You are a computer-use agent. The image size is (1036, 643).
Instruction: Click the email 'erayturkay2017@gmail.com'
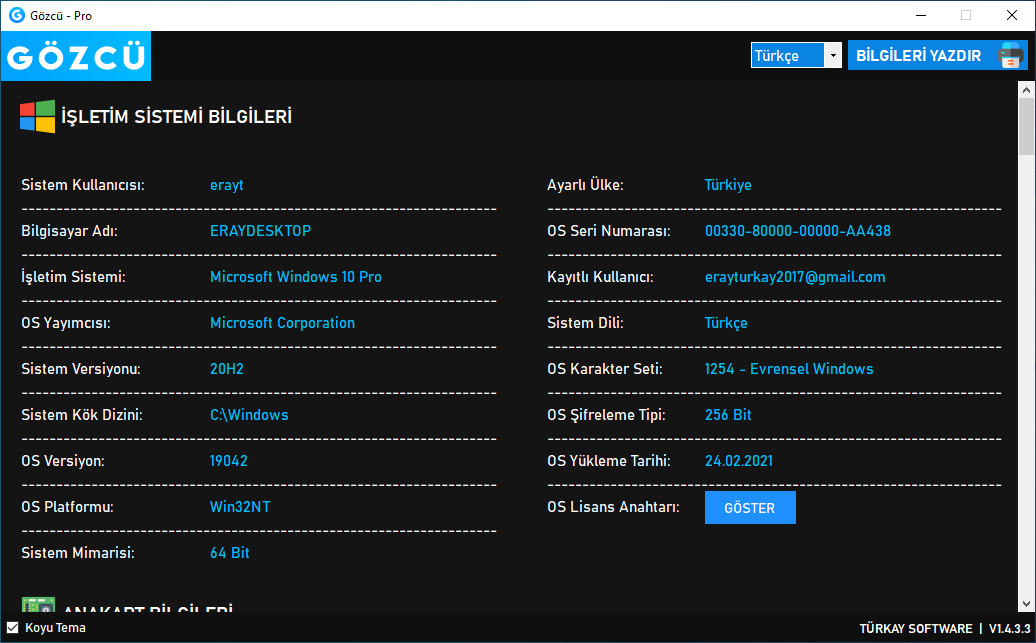(x=795, y=277)
